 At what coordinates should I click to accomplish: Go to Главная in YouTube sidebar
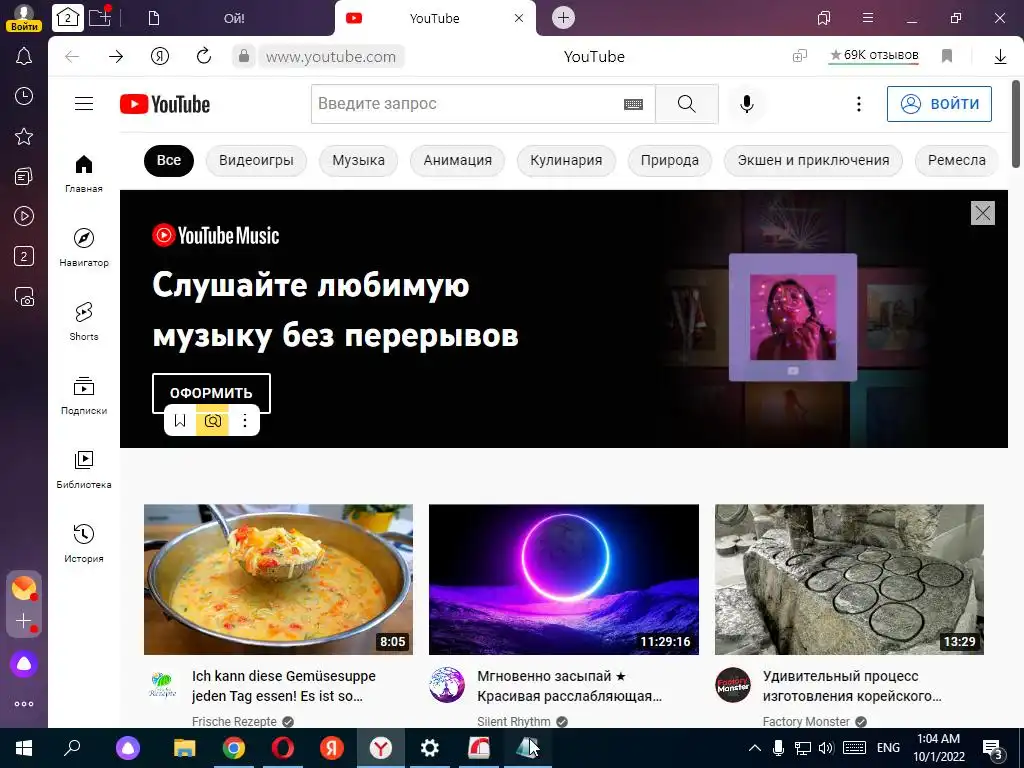(x=84, y=174)
